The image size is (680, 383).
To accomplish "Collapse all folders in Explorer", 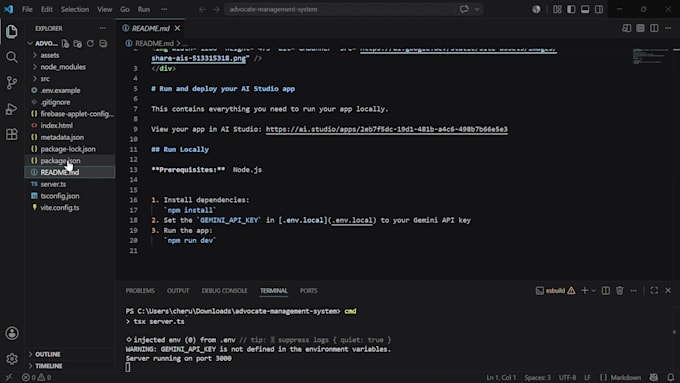I will pos(103,43).
